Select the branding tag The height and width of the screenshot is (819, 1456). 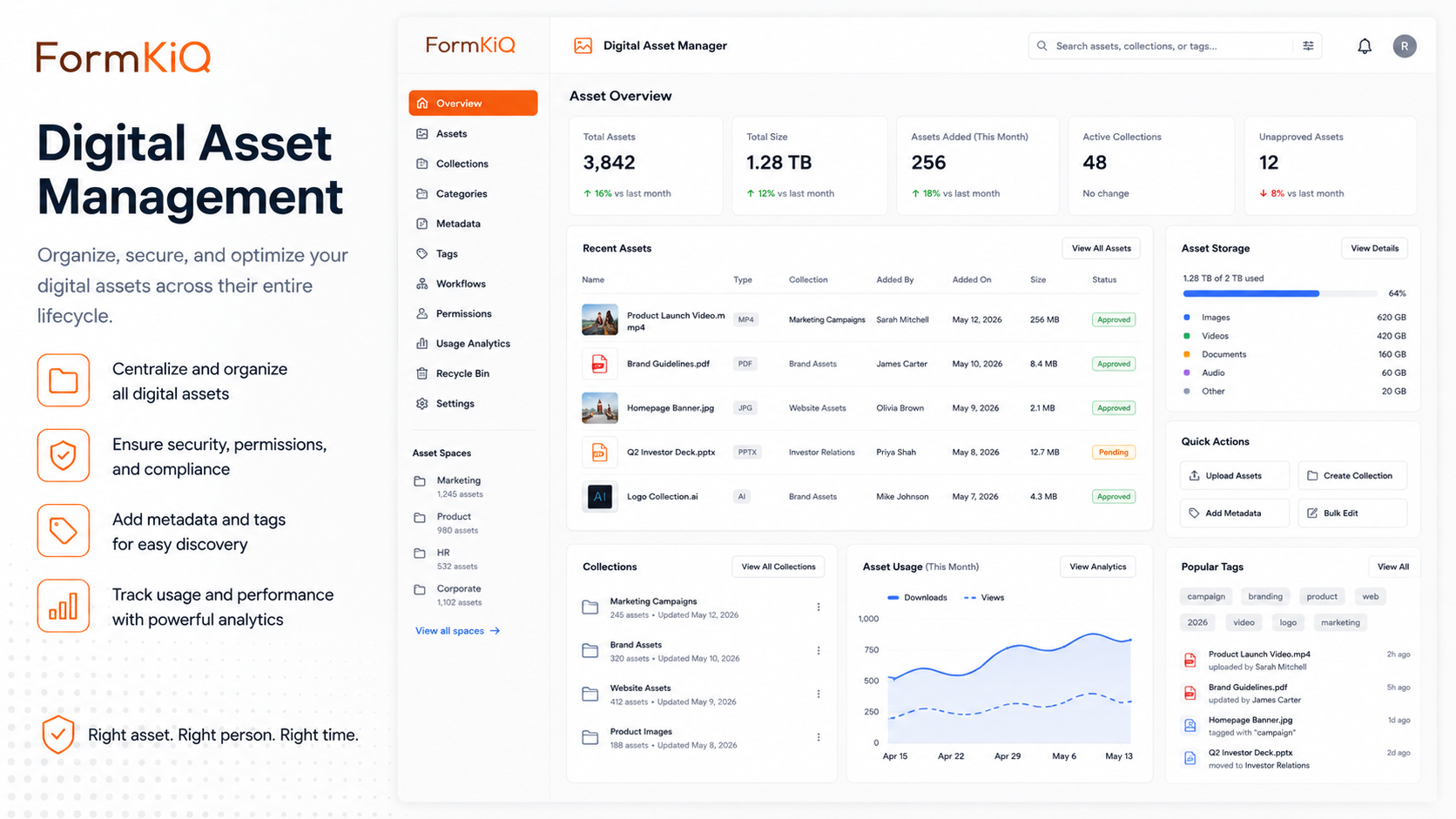click(1264, 596)
